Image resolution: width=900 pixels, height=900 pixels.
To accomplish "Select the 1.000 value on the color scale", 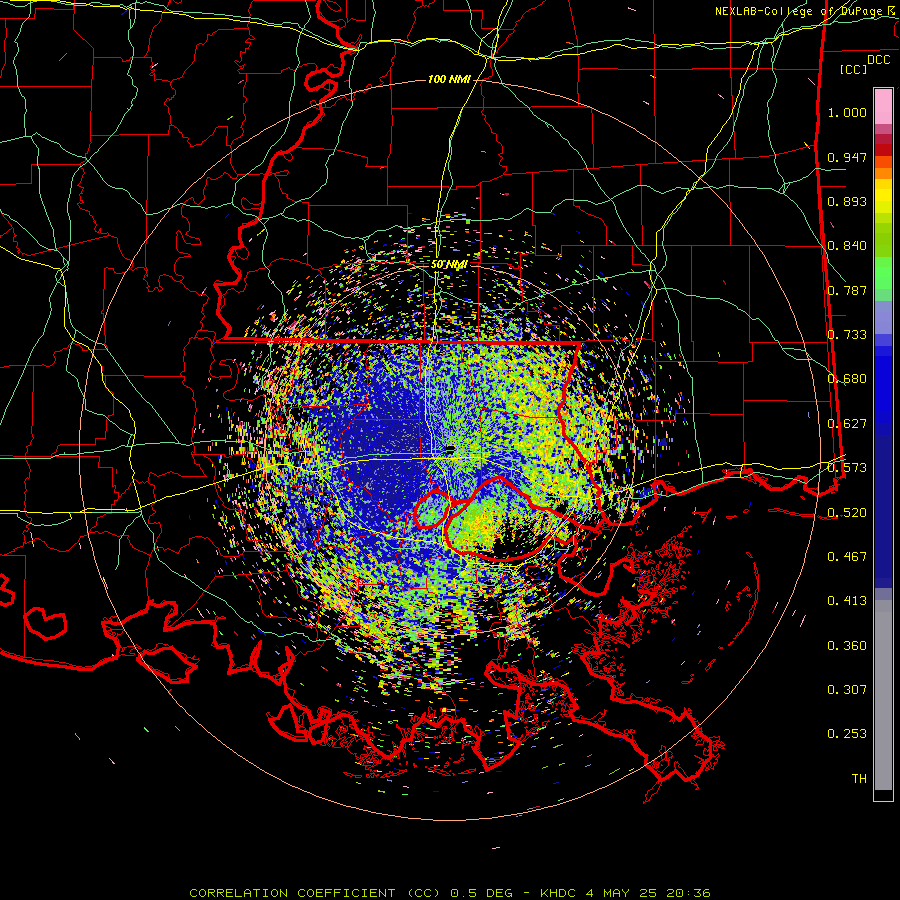I will click(x=847, y=112).
